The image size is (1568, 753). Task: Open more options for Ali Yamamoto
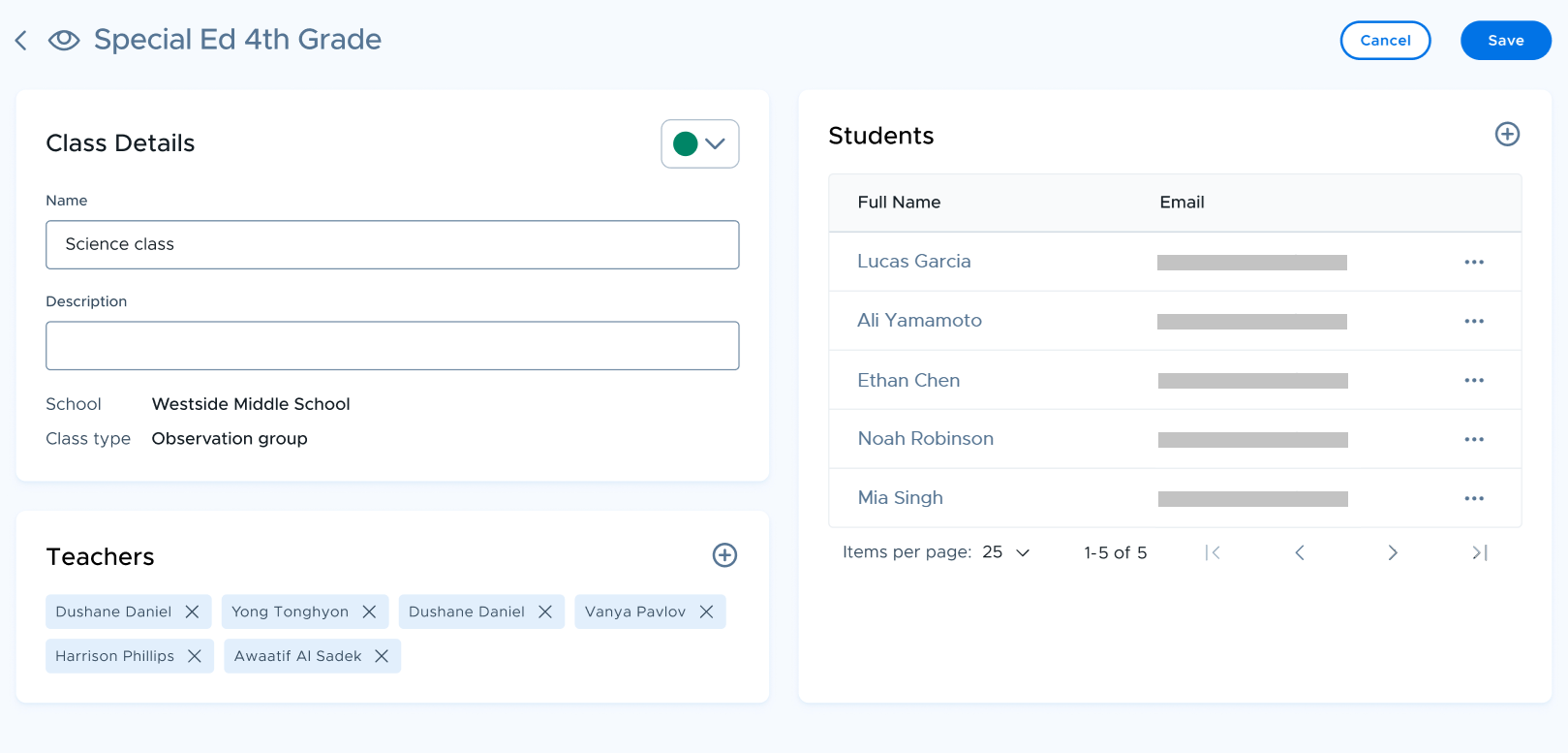pos(1474,321)
